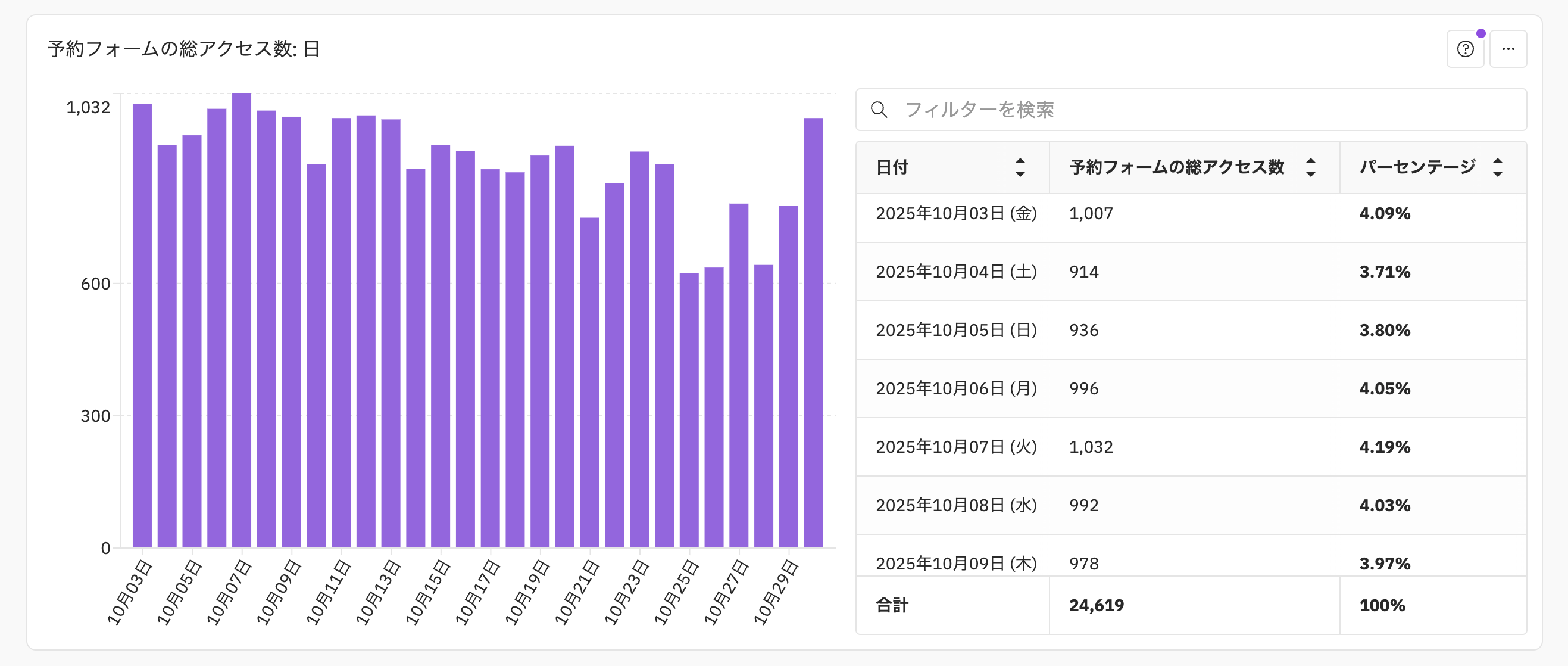This screenshot has width=1568, height=666.
Task: Click the bar for 10月27日
Action: pyautogui.click(x=739, y=376)
